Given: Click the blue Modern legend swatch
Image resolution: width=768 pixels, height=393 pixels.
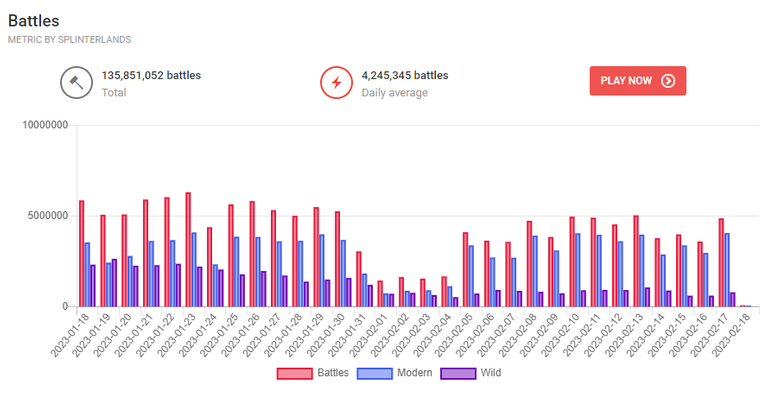Looking at the screenshot, I should point(375,373).
